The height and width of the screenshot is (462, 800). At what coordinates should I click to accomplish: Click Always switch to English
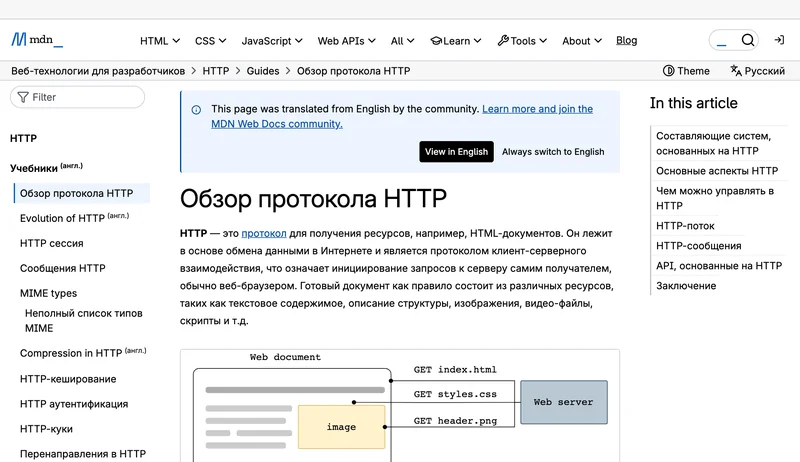[553, 151]
